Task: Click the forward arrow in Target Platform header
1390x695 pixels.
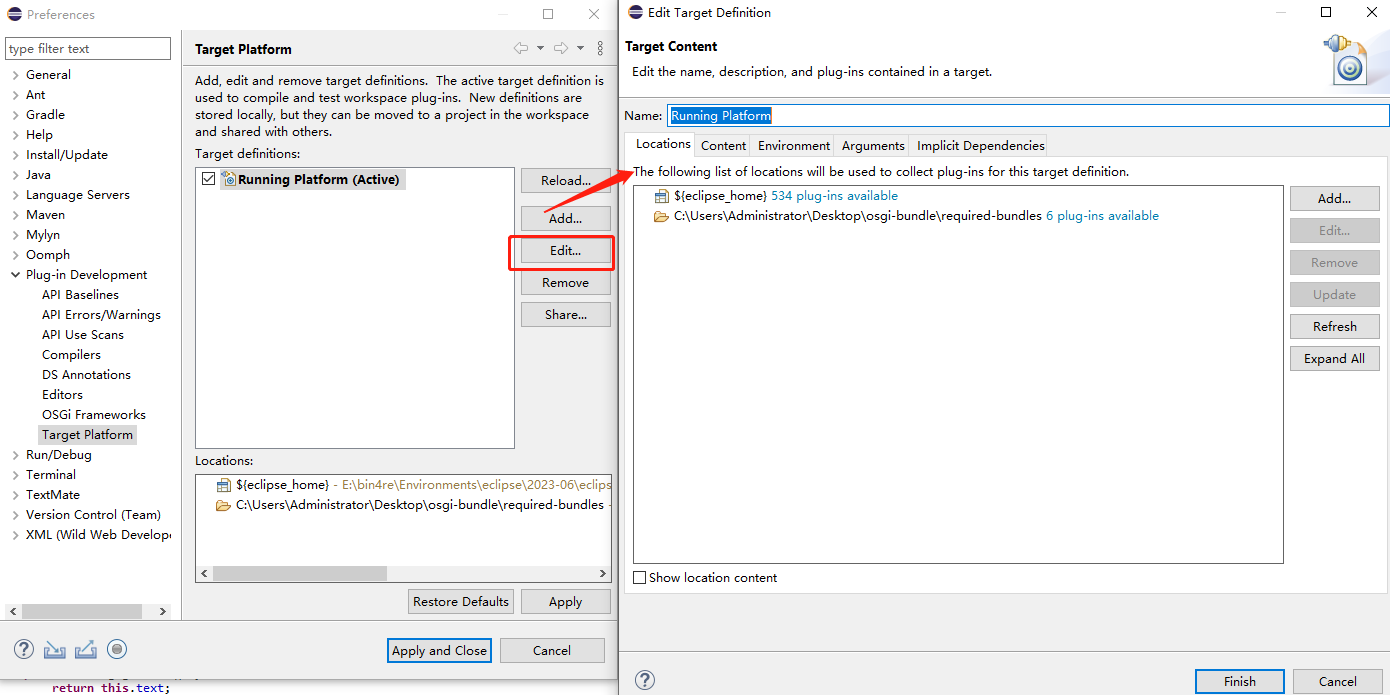Action: [x=561, y=48]
